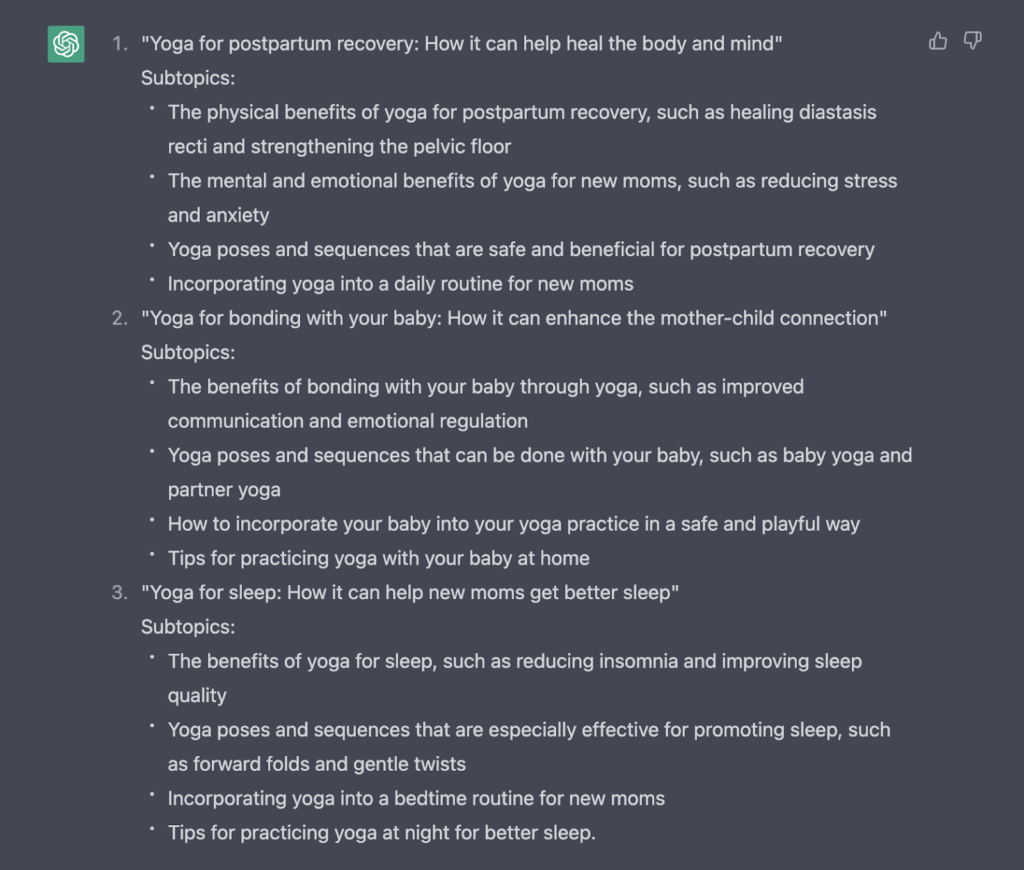Click the bullet on safe postpartum yoga poses
Image resolution: width=1024 pixels, height=870 pixels.
point(521,250)
